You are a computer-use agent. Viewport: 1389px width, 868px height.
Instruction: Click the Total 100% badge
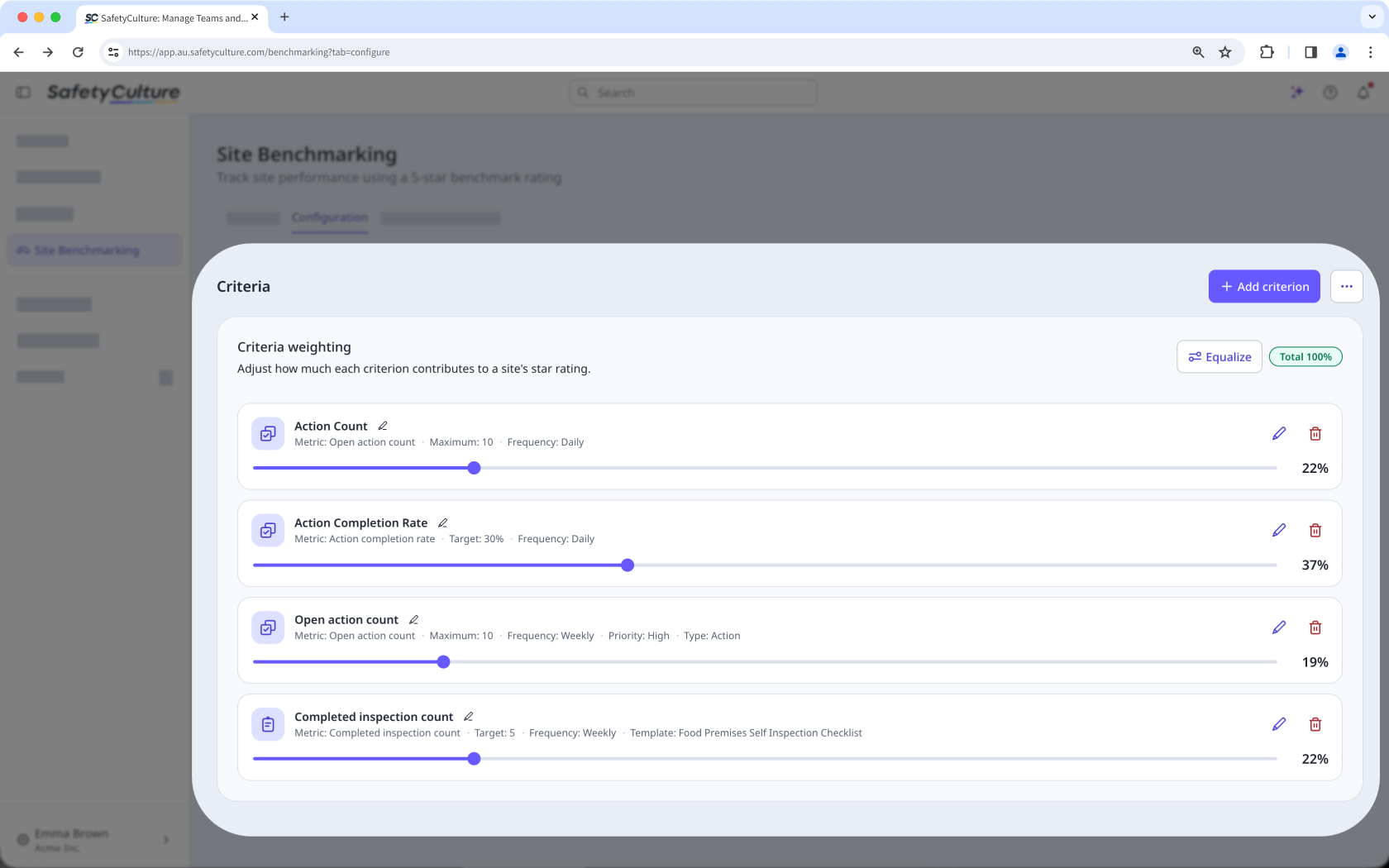tap(1305, 356)
